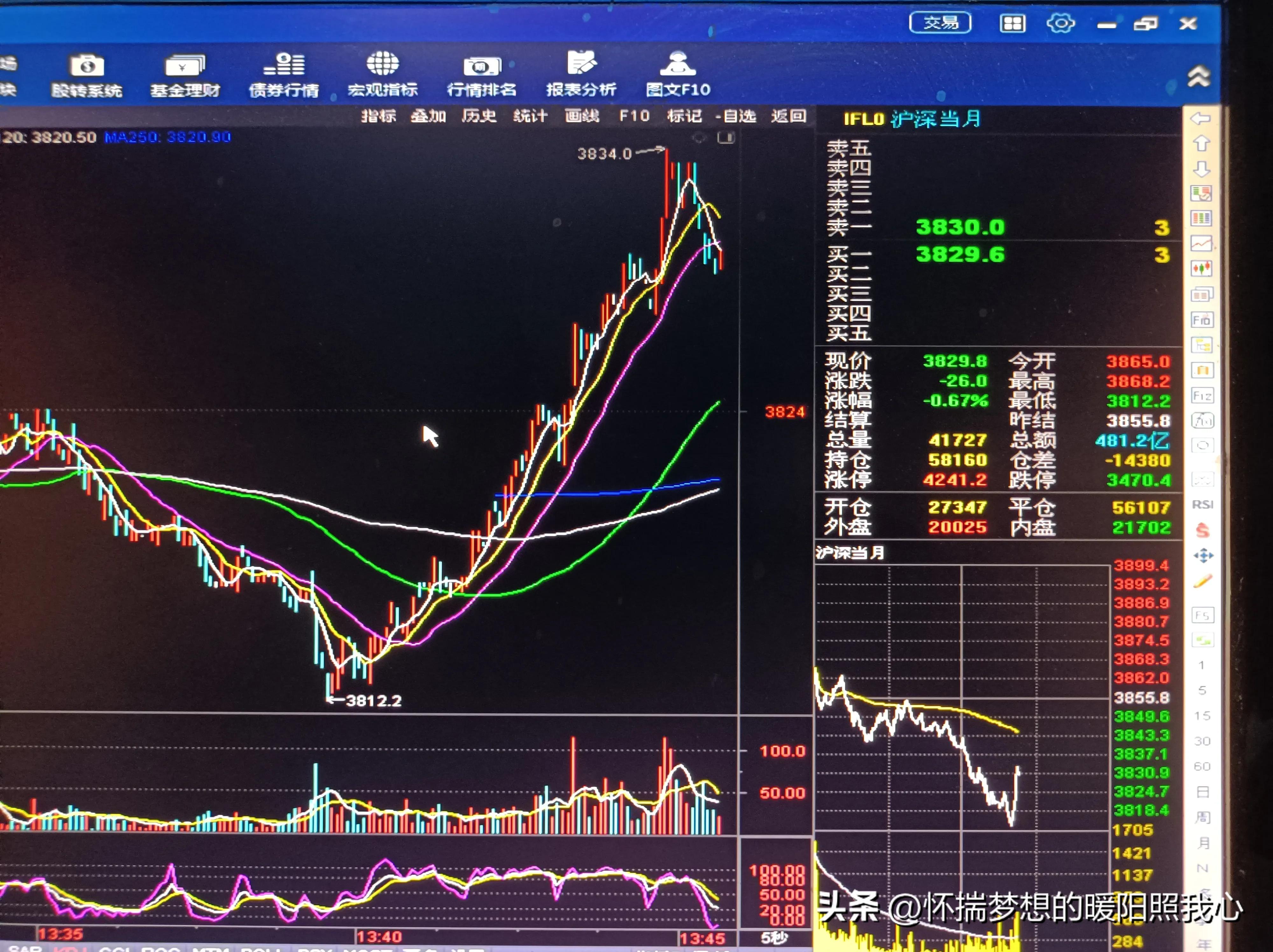Click the line chart icon in sidebar
Screen dimensions: 1273x952
click(1201, 243)
